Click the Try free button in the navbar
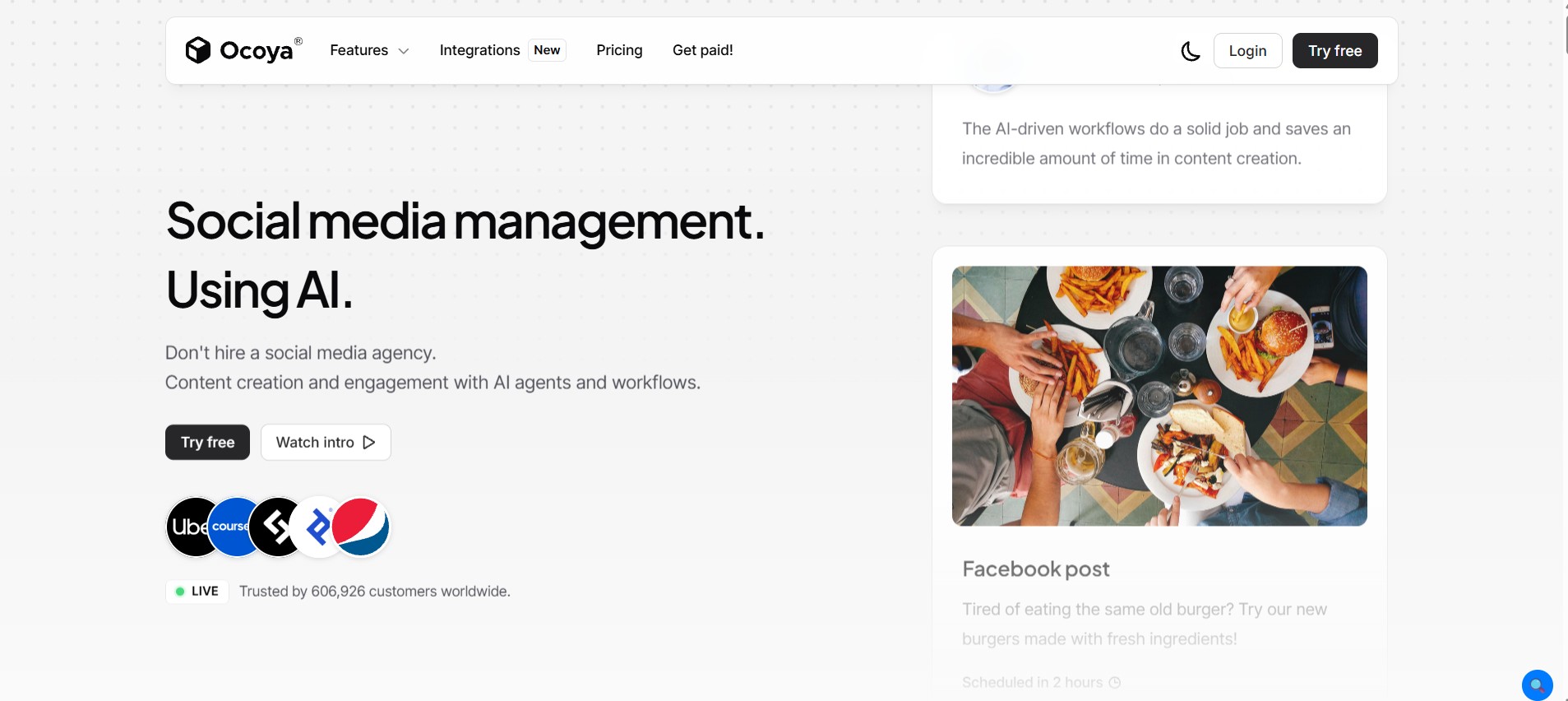 pos(1334,51)
